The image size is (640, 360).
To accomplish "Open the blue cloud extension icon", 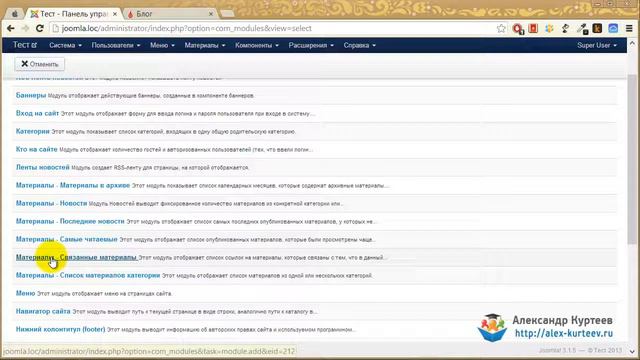I will tap(613, 29).
